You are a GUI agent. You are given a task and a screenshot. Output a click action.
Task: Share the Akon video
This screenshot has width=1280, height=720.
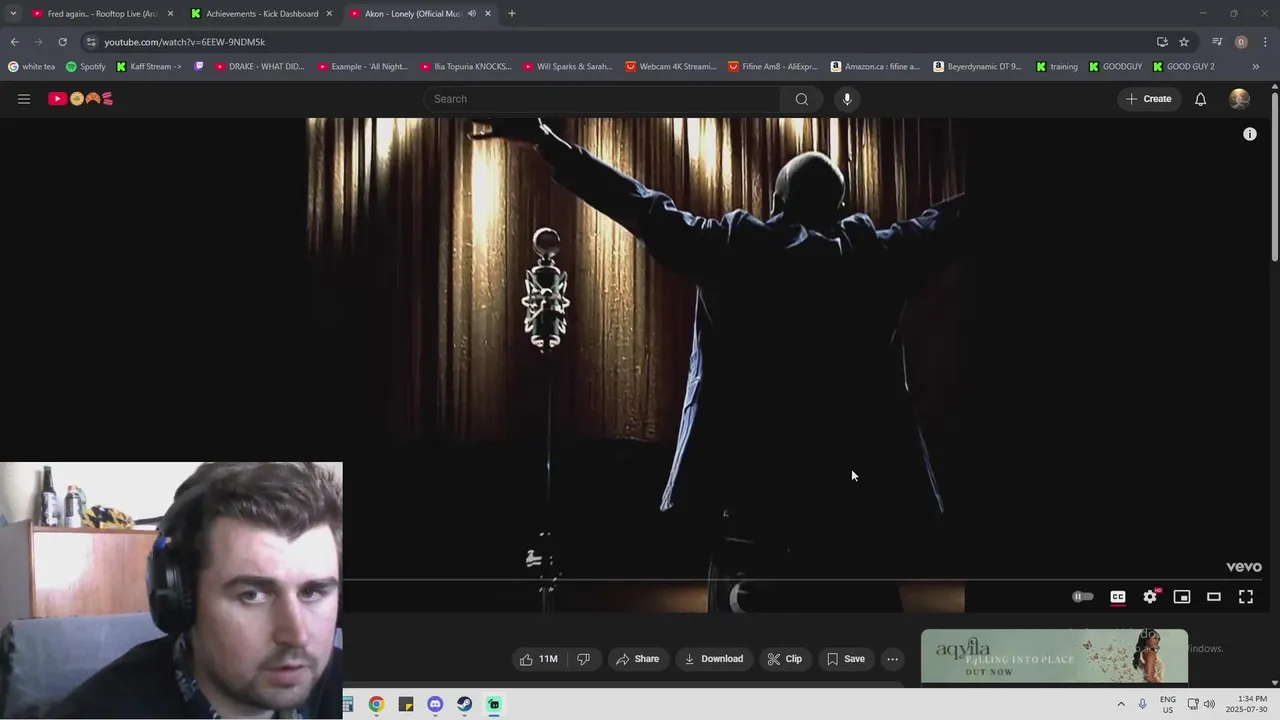coord(637,659)
